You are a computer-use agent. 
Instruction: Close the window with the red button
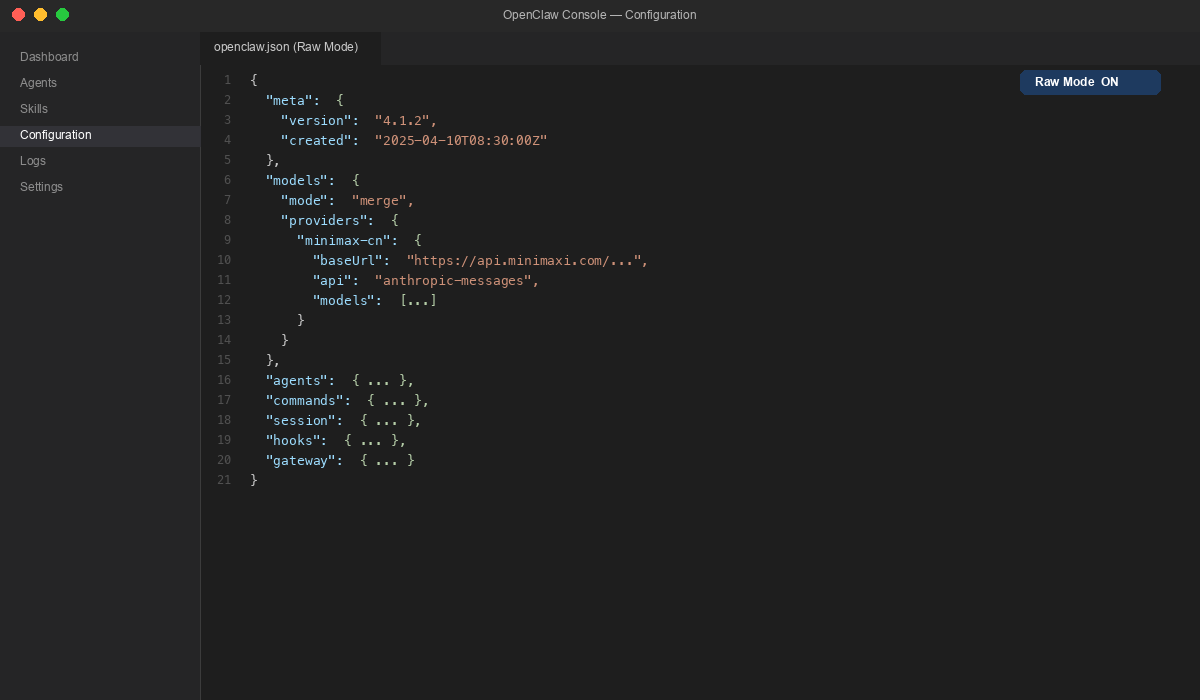coord(18,15)
